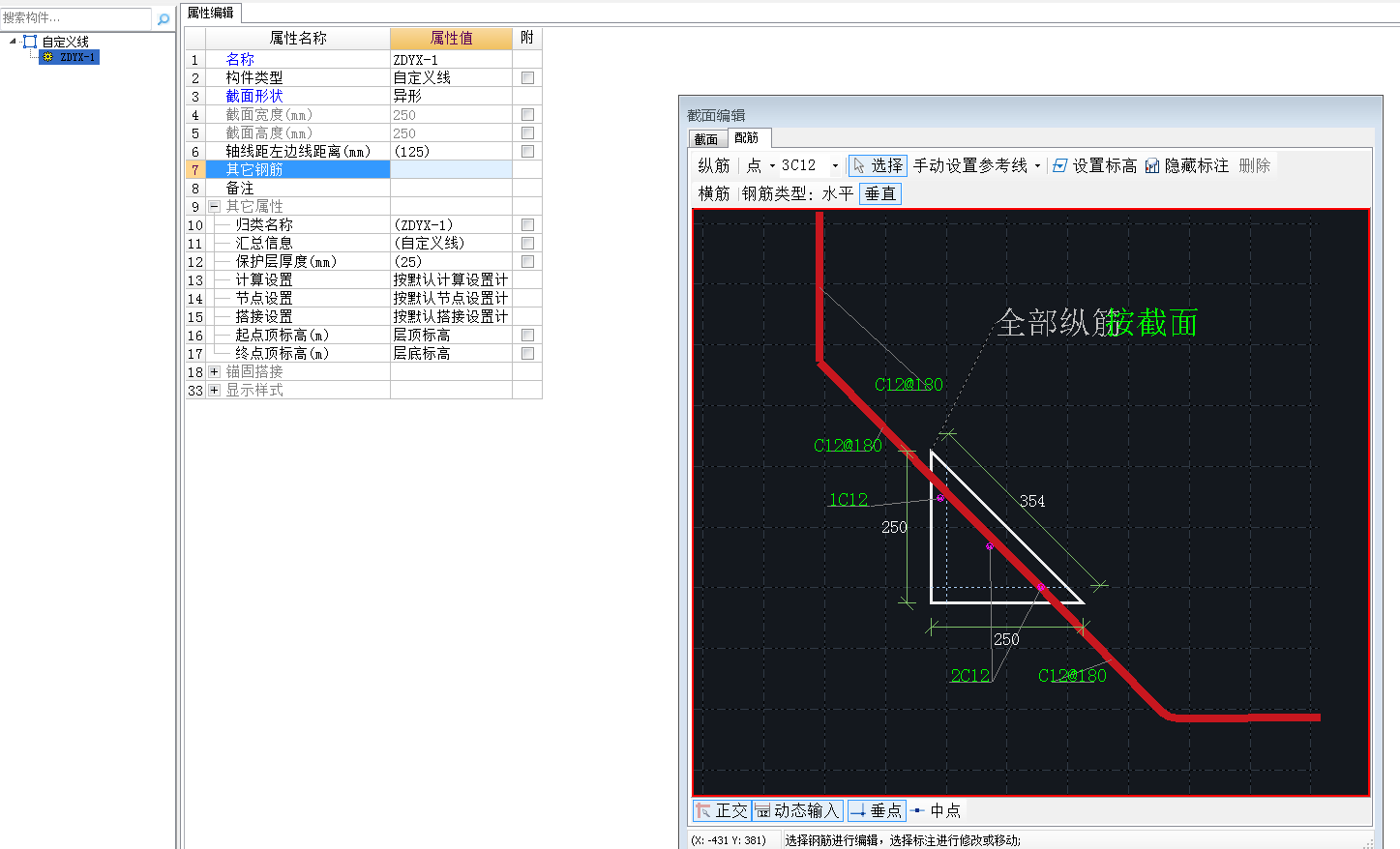Image resolution: width=1400 pixels, height=849 pixels.
Task: Select 垂直 rebar type
Action: coord(880,193)
